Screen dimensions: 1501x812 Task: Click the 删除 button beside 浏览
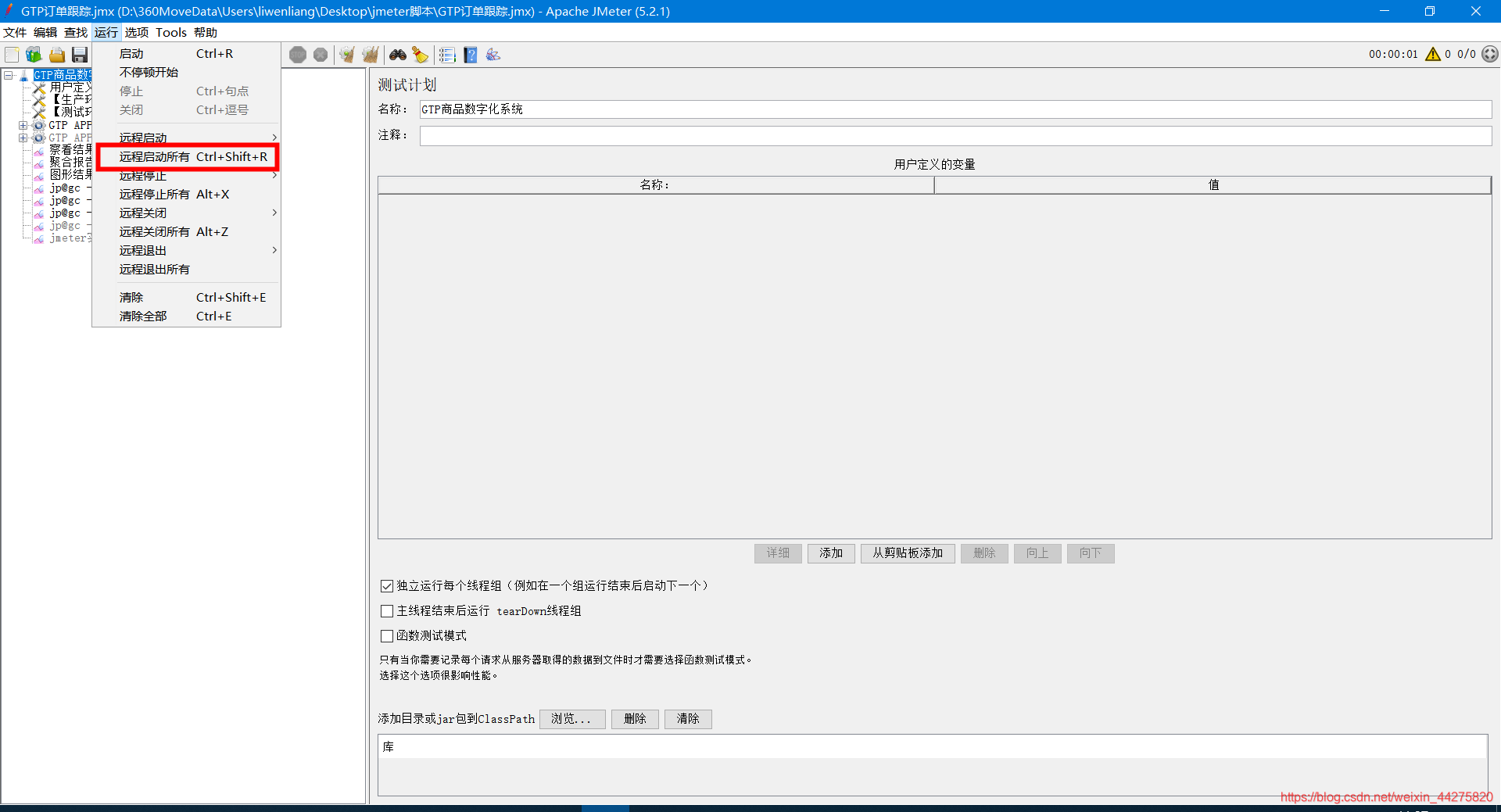(635, 719)
